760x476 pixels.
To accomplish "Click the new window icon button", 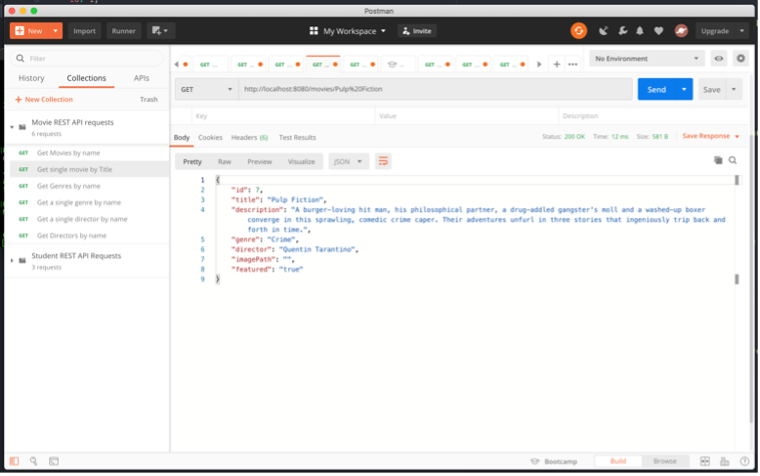I will point(160,31).
